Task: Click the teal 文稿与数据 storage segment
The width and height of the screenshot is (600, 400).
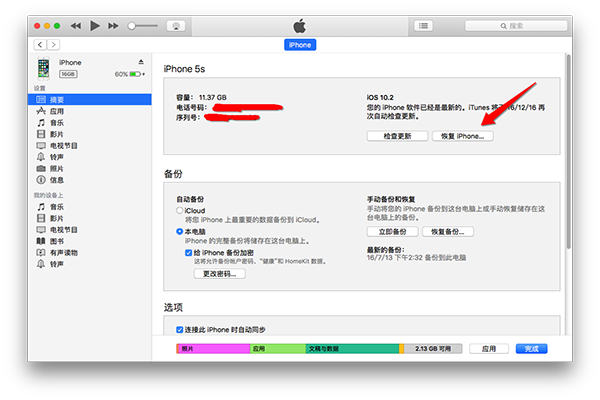Action: 352,349
